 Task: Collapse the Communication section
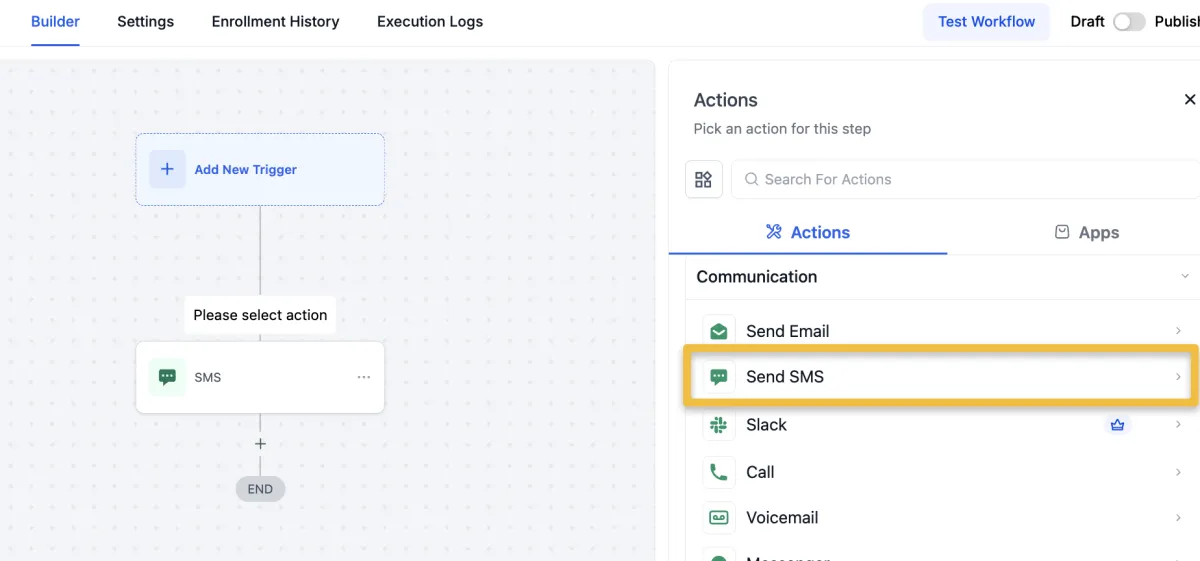click(1185, 277)
